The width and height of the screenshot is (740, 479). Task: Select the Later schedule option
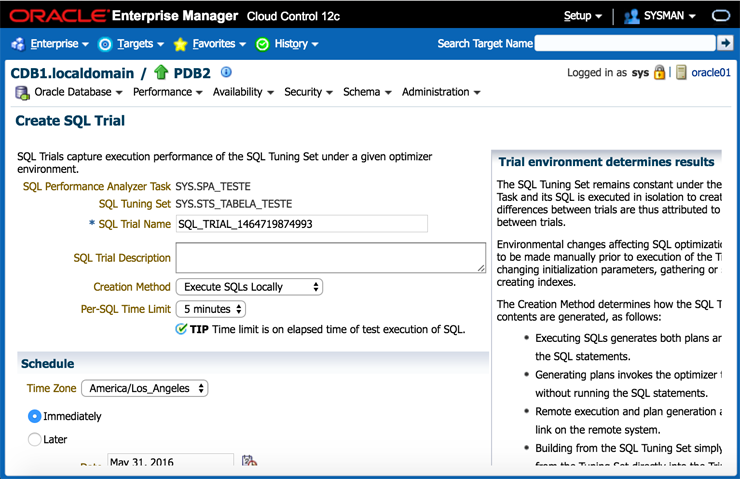click(35, 439)
